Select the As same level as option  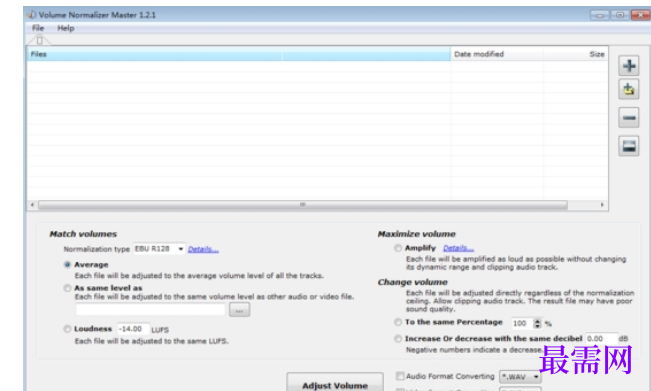67,288
